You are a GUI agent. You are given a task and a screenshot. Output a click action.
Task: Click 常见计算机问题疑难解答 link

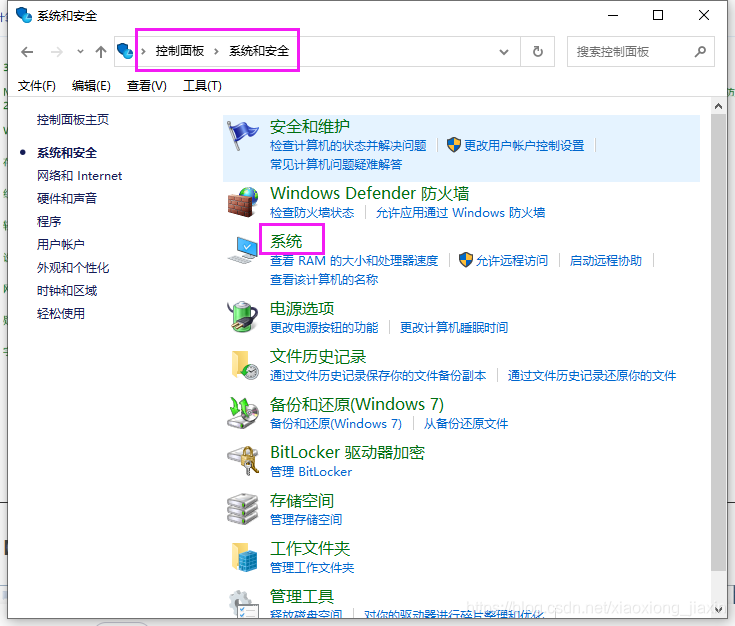[336, 165]
